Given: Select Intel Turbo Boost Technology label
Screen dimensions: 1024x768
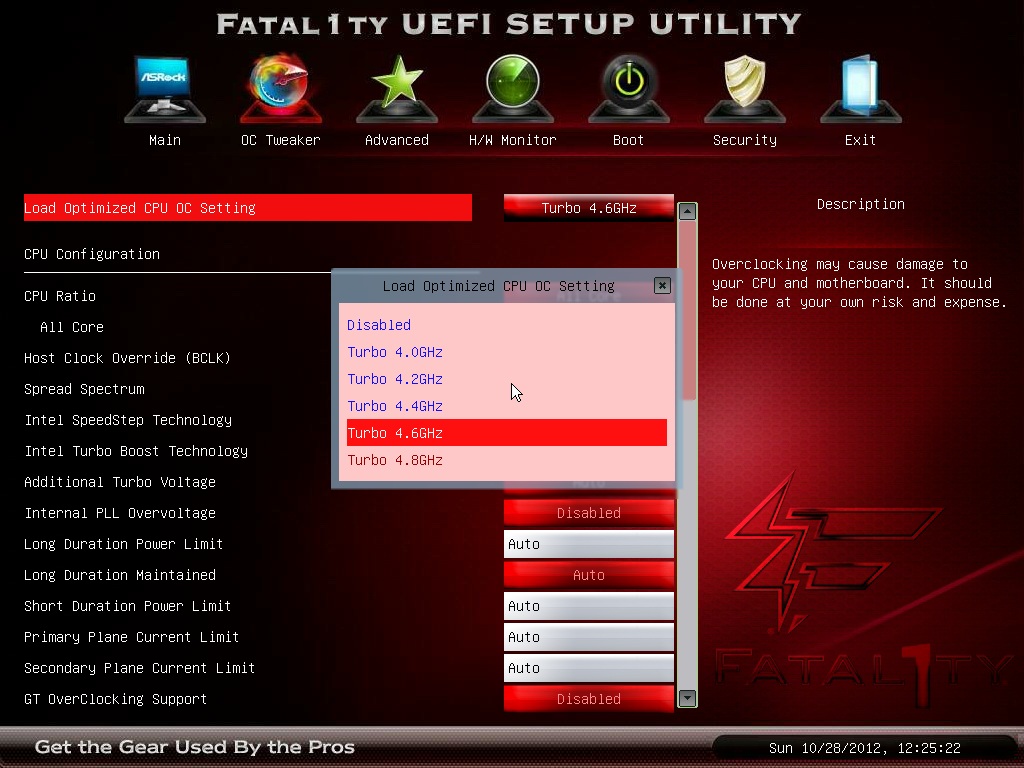Looking at the screenshot, I should 136,451.
